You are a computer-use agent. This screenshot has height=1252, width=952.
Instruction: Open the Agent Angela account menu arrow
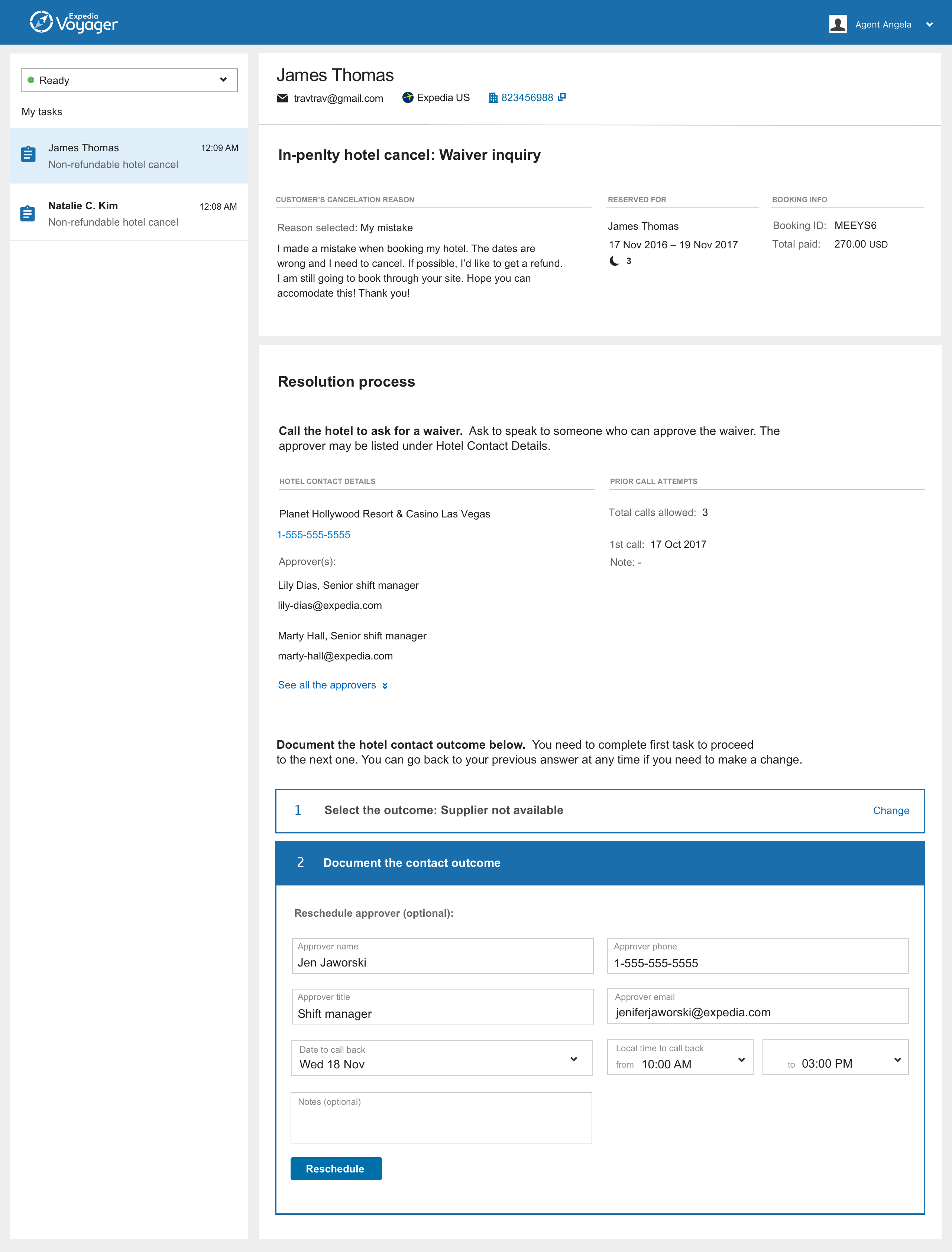[929, 25]
